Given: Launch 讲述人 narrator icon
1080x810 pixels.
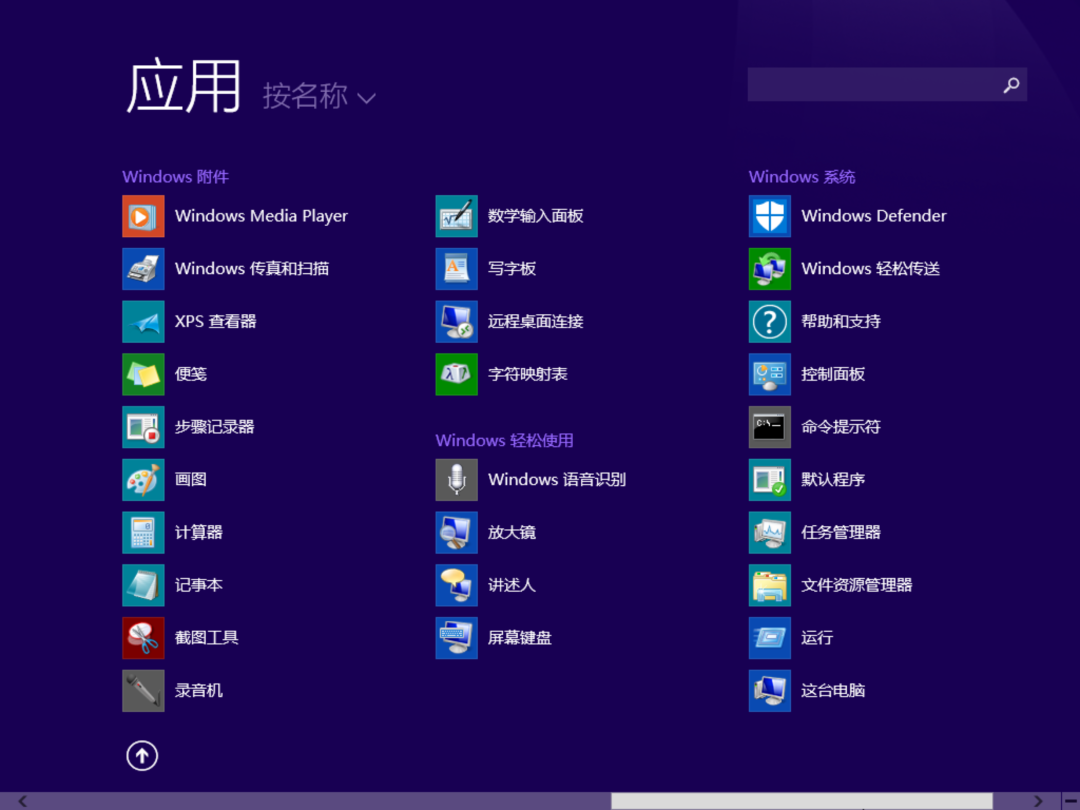Looking at the screenshot, I should point(457,585).
